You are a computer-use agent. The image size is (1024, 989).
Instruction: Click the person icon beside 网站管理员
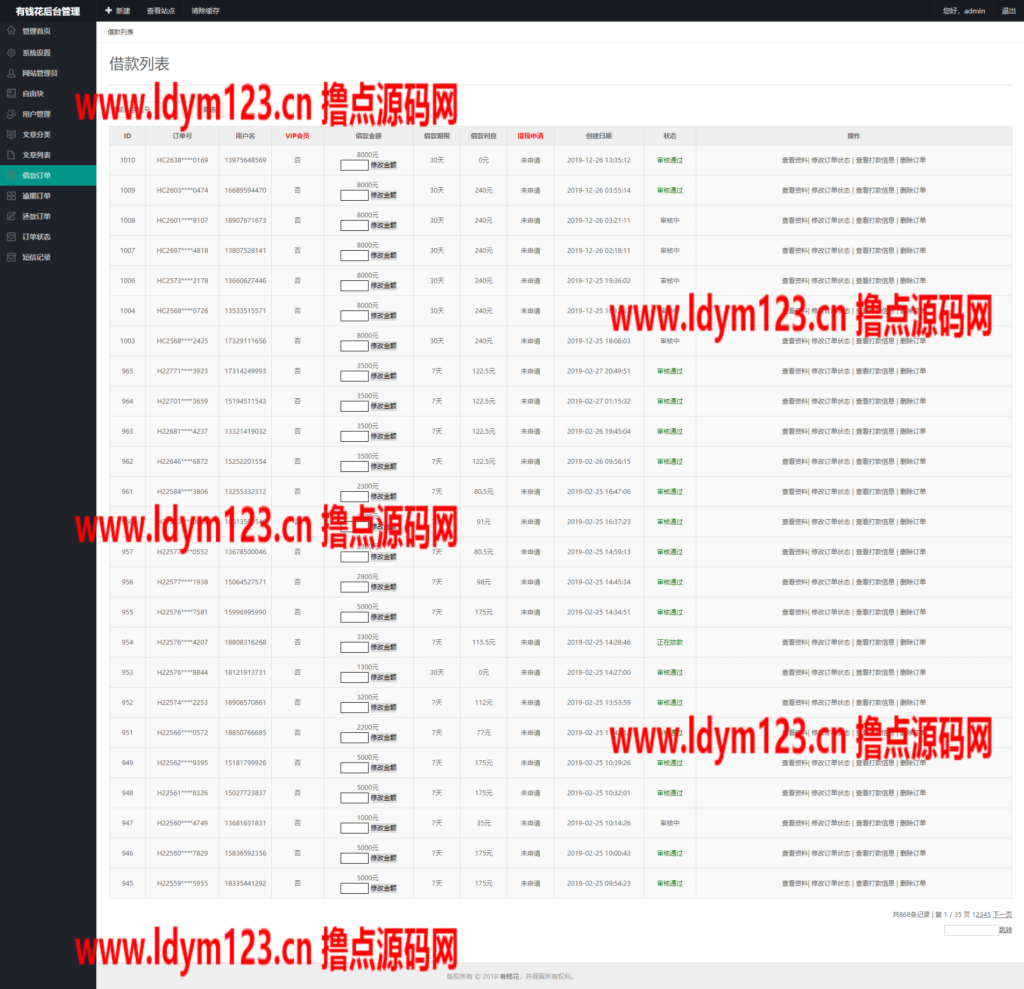(11, 73)
